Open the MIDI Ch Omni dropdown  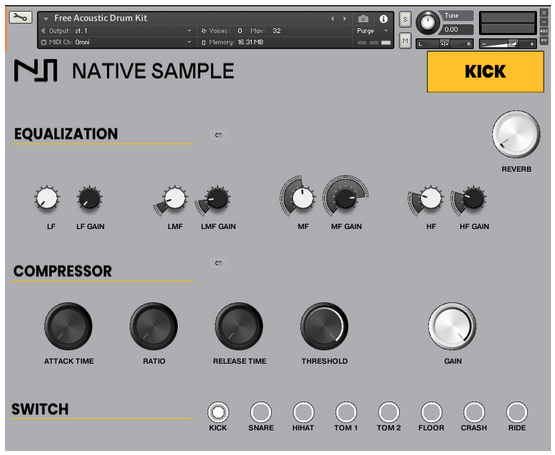117,42
